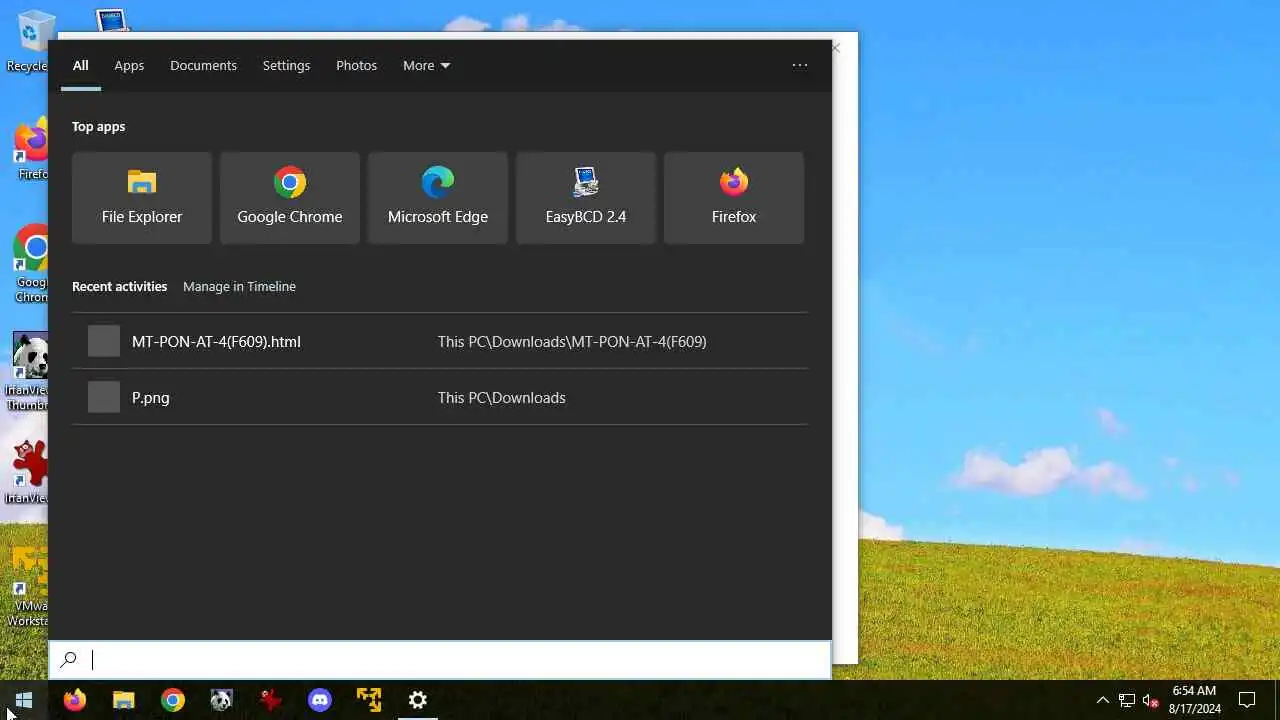Switch to the All search tab
Image resolution: width=1280 pixels, height=720 pixels.
[x=81, y=65]
